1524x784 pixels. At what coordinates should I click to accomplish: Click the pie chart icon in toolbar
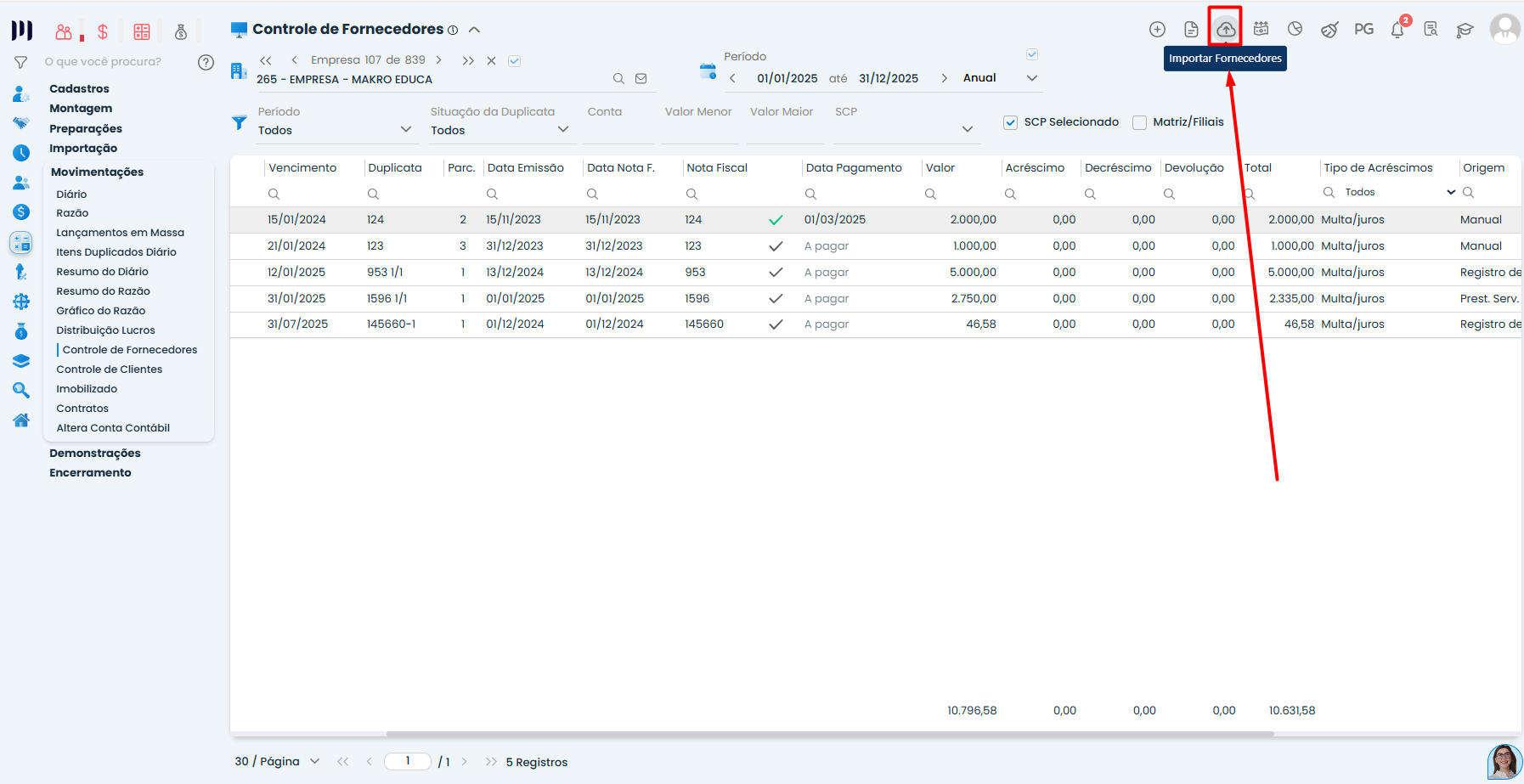(1295, 30)
